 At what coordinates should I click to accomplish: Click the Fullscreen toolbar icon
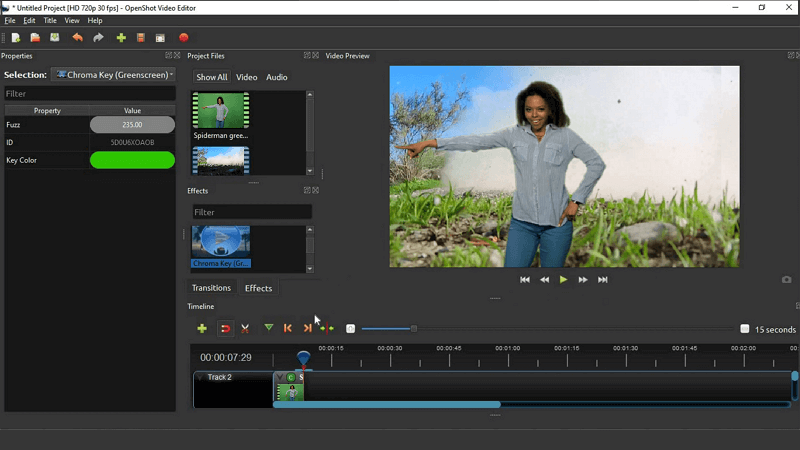(x=160, y=38)
